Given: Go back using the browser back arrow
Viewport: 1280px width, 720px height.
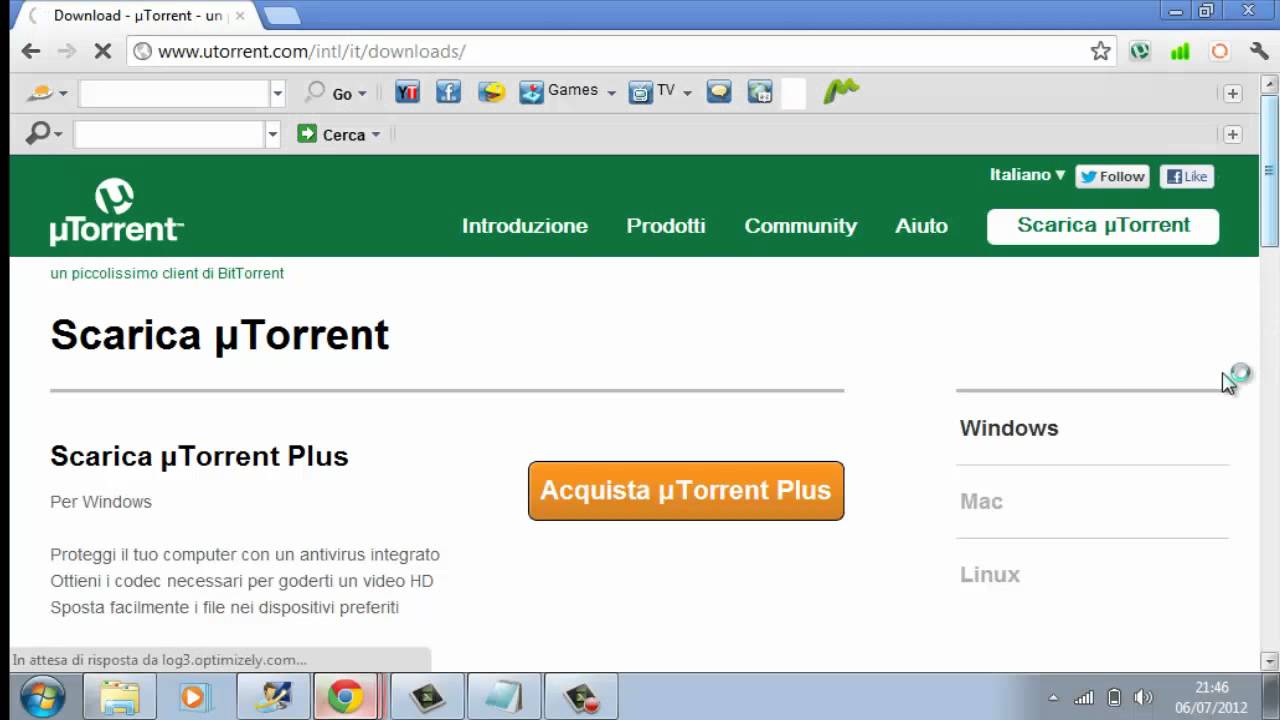Looking at the screenshot, I should coord(31,51).
